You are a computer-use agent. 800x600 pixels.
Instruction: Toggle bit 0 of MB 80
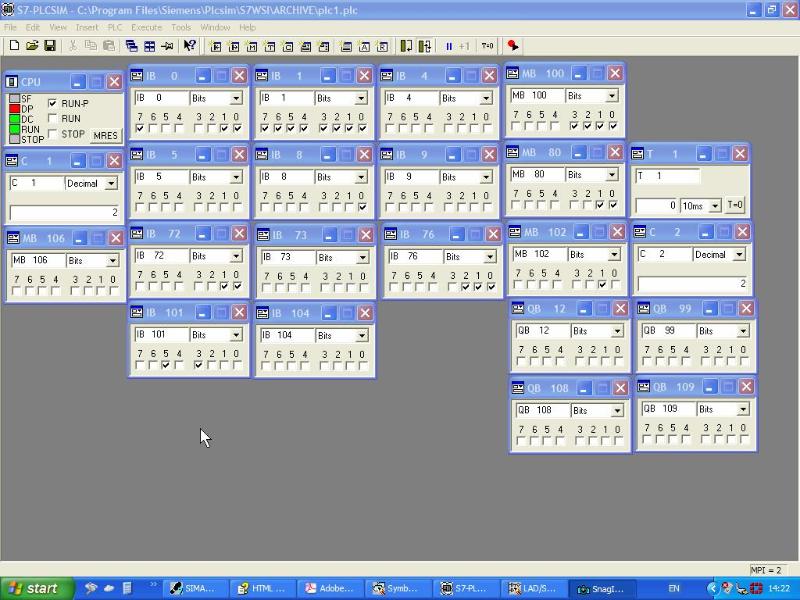[613, 205]
